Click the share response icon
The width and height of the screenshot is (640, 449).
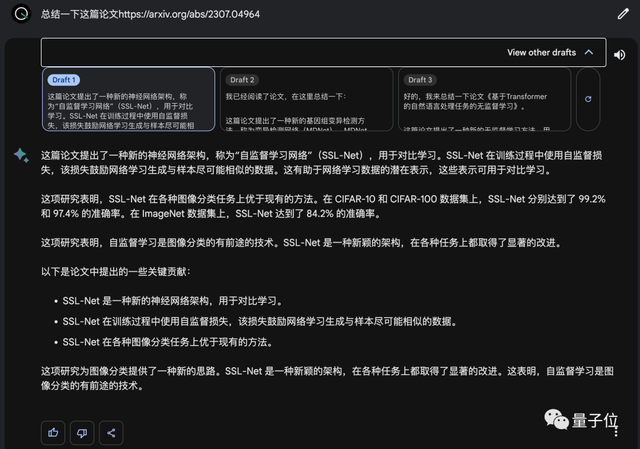point(111,432)
